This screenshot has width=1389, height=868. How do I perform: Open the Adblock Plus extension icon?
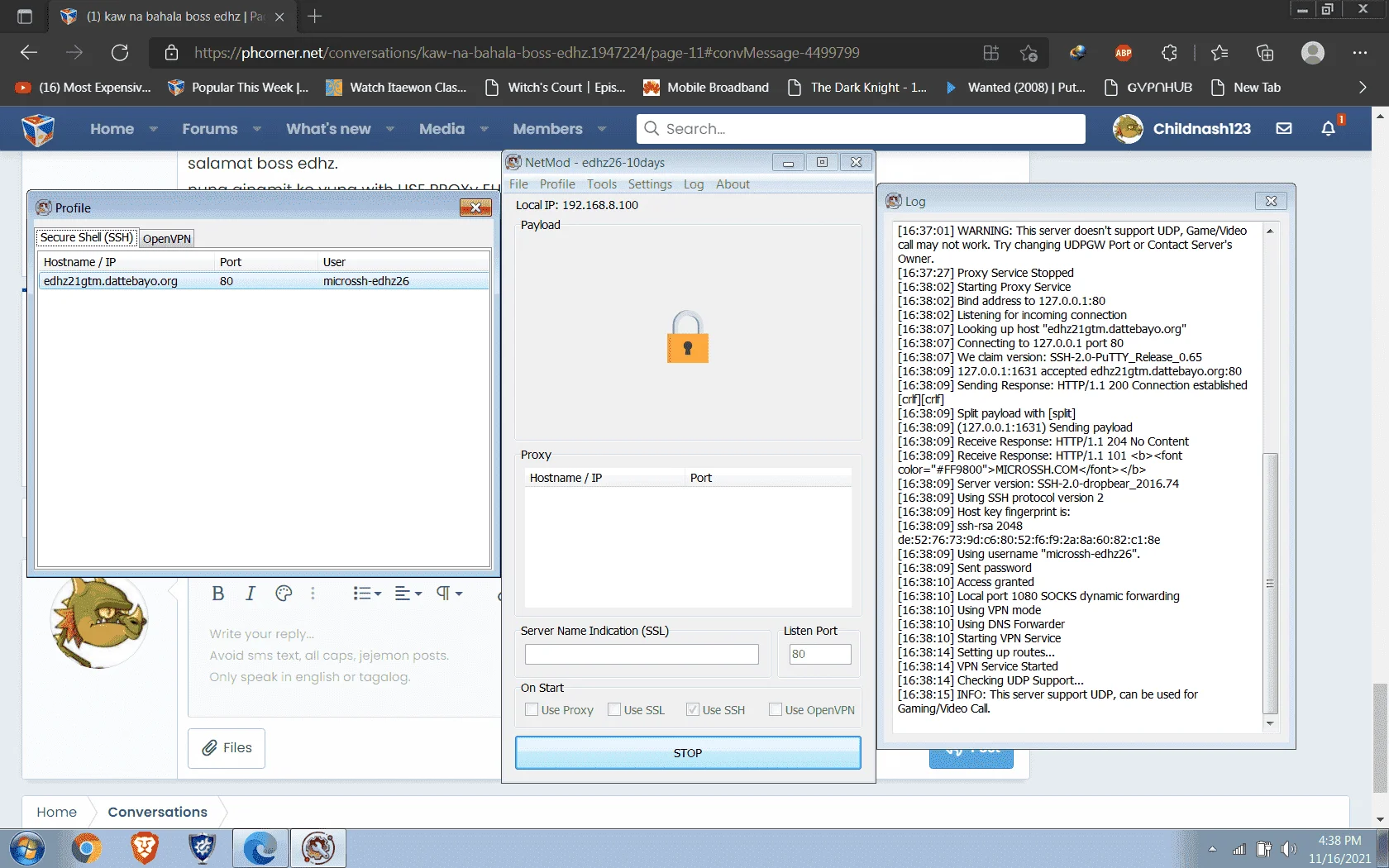tap(1123, 53)
